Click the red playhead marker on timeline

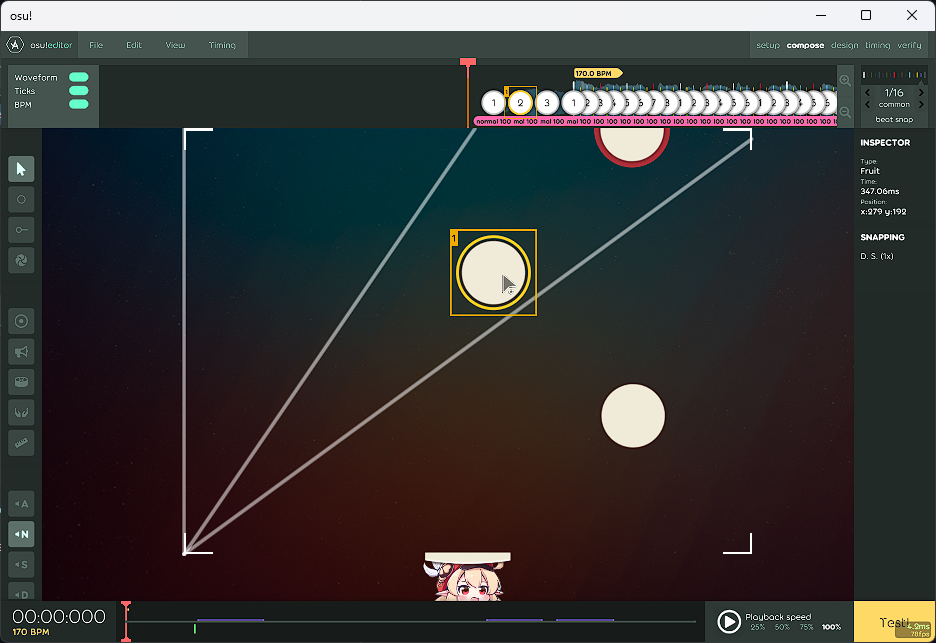(468, 62)
